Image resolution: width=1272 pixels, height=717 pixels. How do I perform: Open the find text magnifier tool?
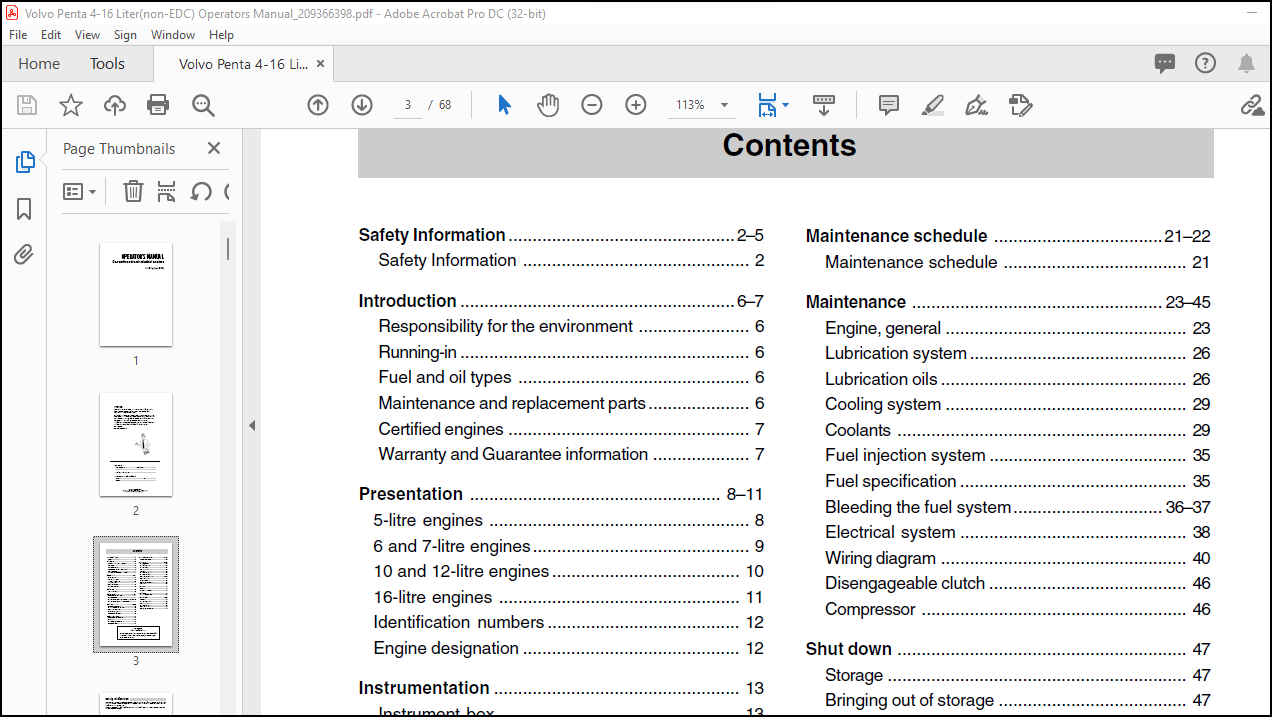203,105
